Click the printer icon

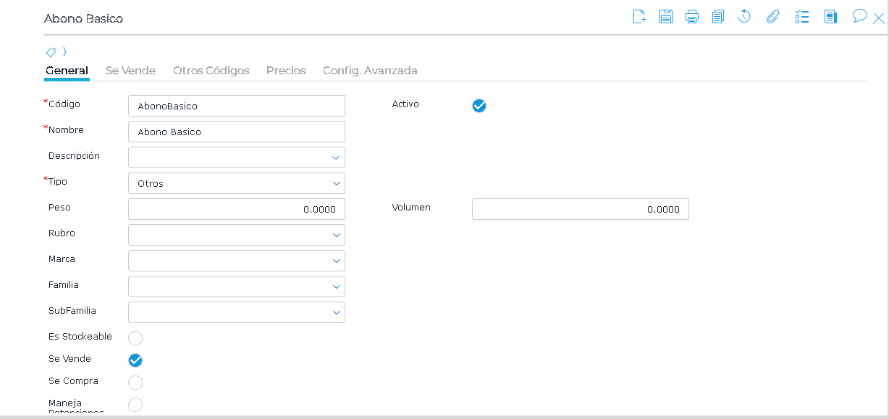(x=692, y=16)
